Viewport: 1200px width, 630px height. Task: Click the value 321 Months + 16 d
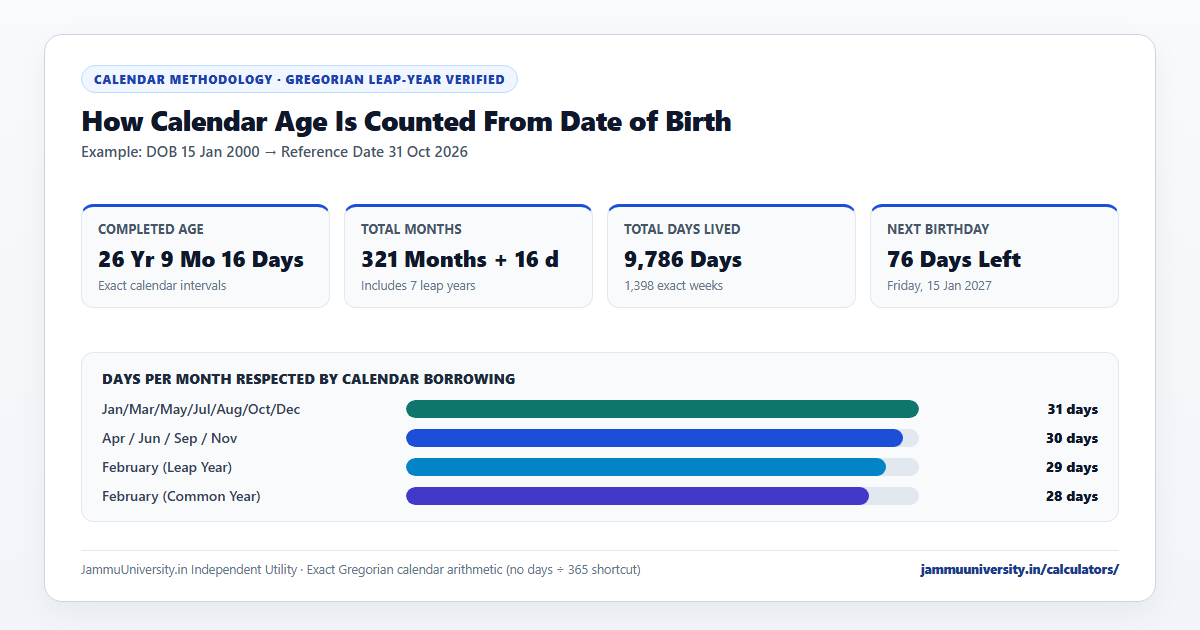(x=460, y=260)
